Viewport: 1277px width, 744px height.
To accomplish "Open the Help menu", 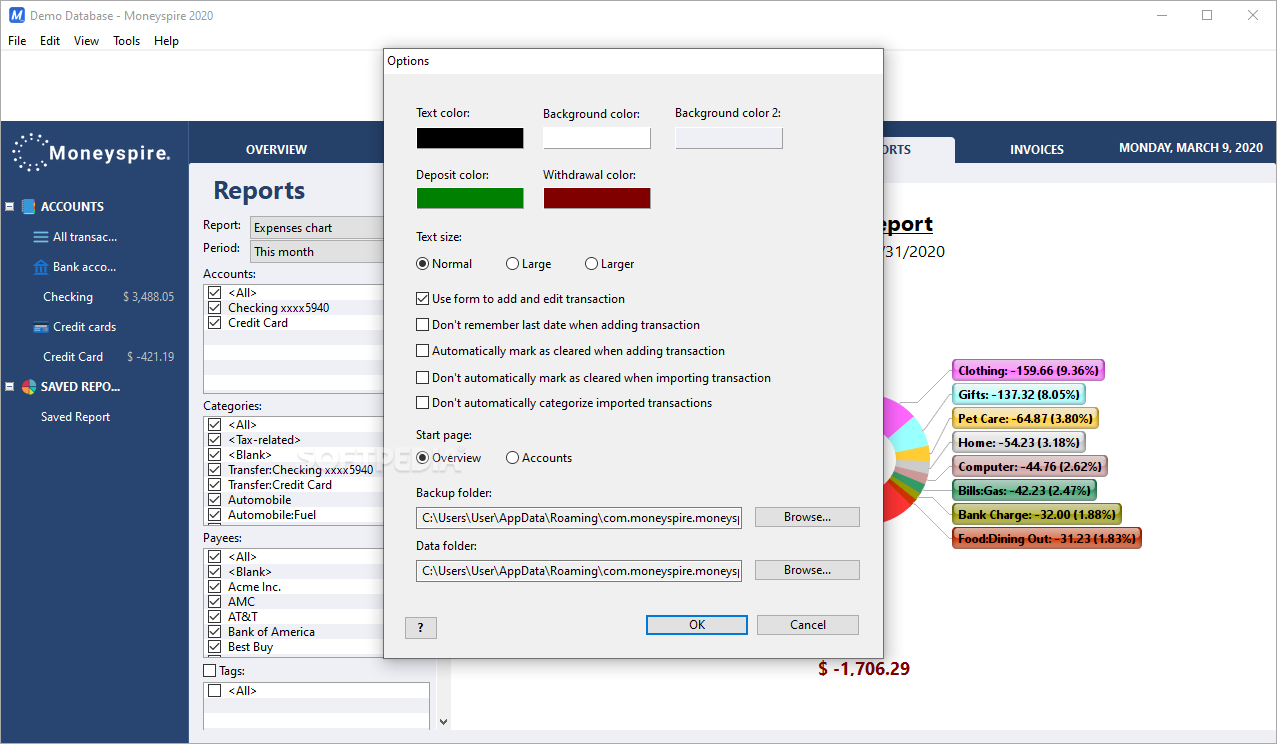I will [166, 41].
